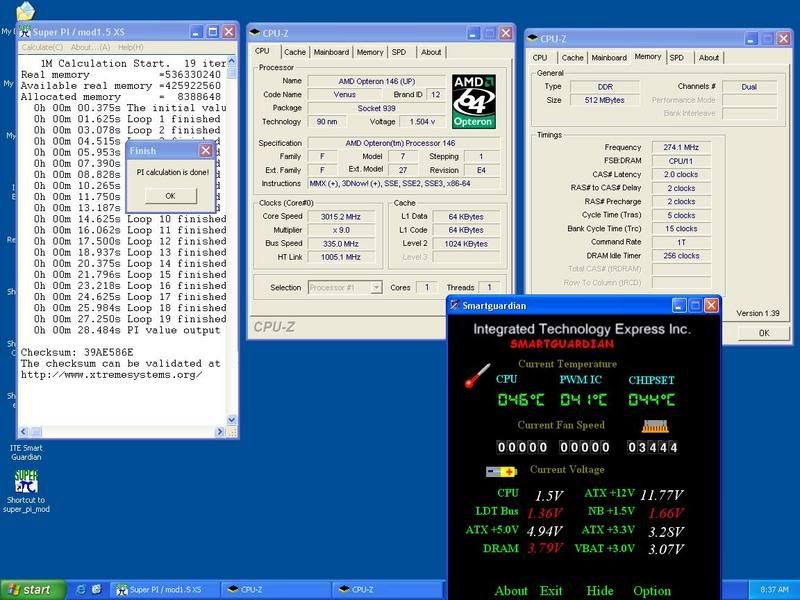Open super_pi_mod desktop shortcut
The width and height of the screenshot is (800, 600).
tap(26, 491)
